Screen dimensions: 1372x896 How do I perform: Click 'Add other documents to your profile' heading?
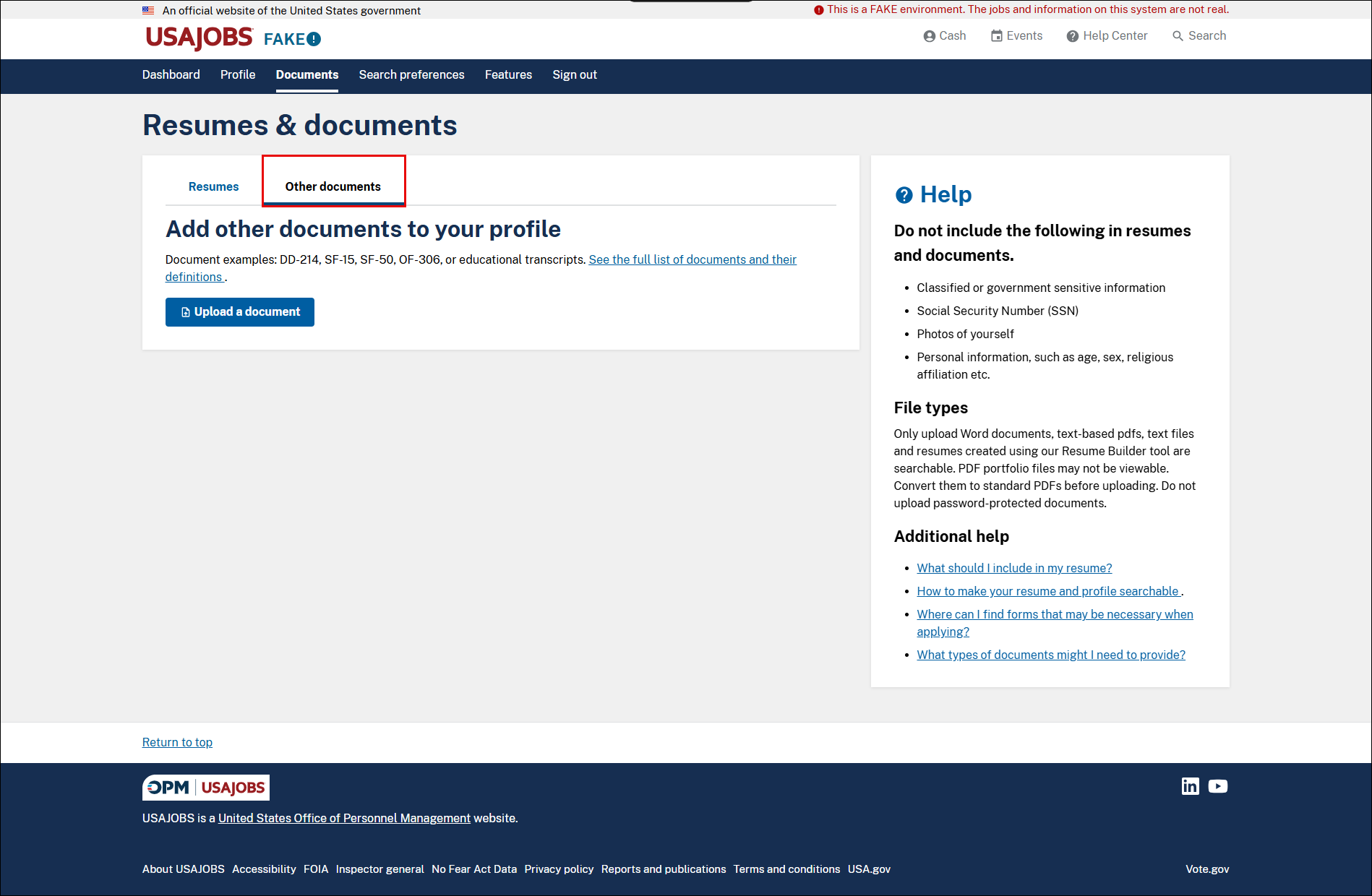[x=364, y=229]
